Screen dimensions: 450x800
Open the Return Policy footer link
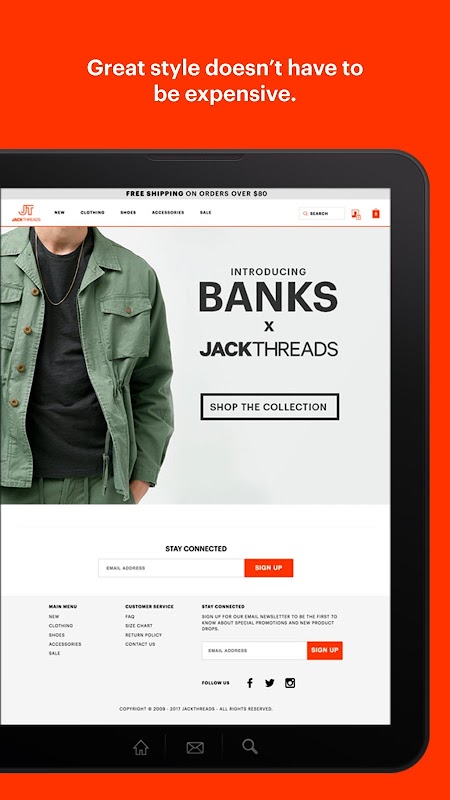pyautogui.click(x=143, y=635)
